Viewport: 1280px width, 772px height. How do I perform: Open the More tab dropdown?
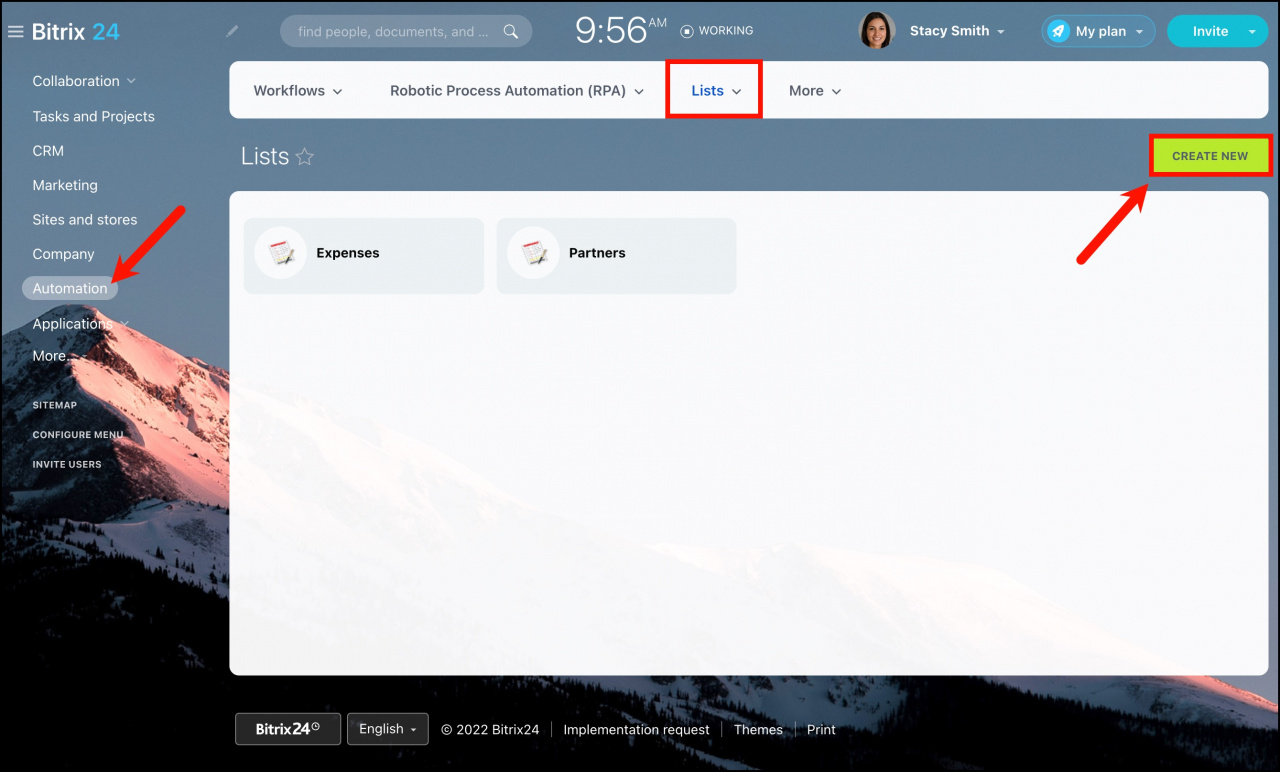[x=815, y=90]
